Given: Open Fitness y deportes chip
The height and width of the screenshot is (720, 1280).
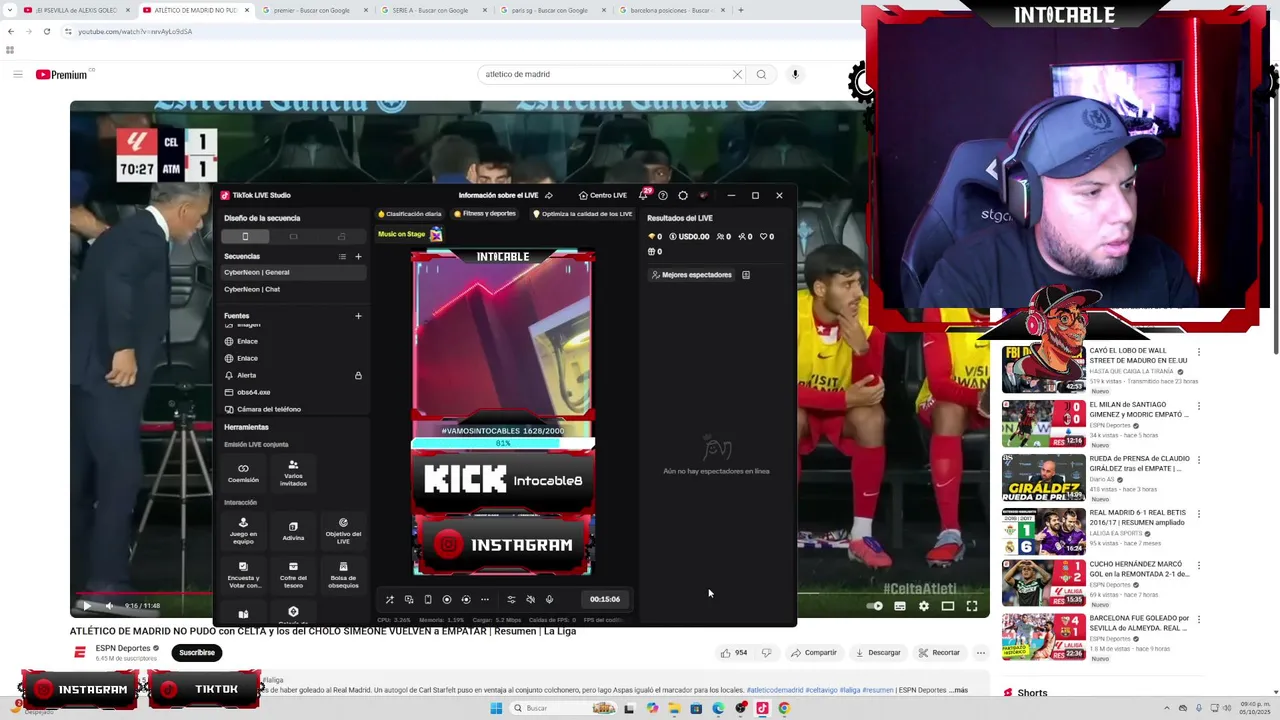Looking at the screenshot, I should 485,214.
